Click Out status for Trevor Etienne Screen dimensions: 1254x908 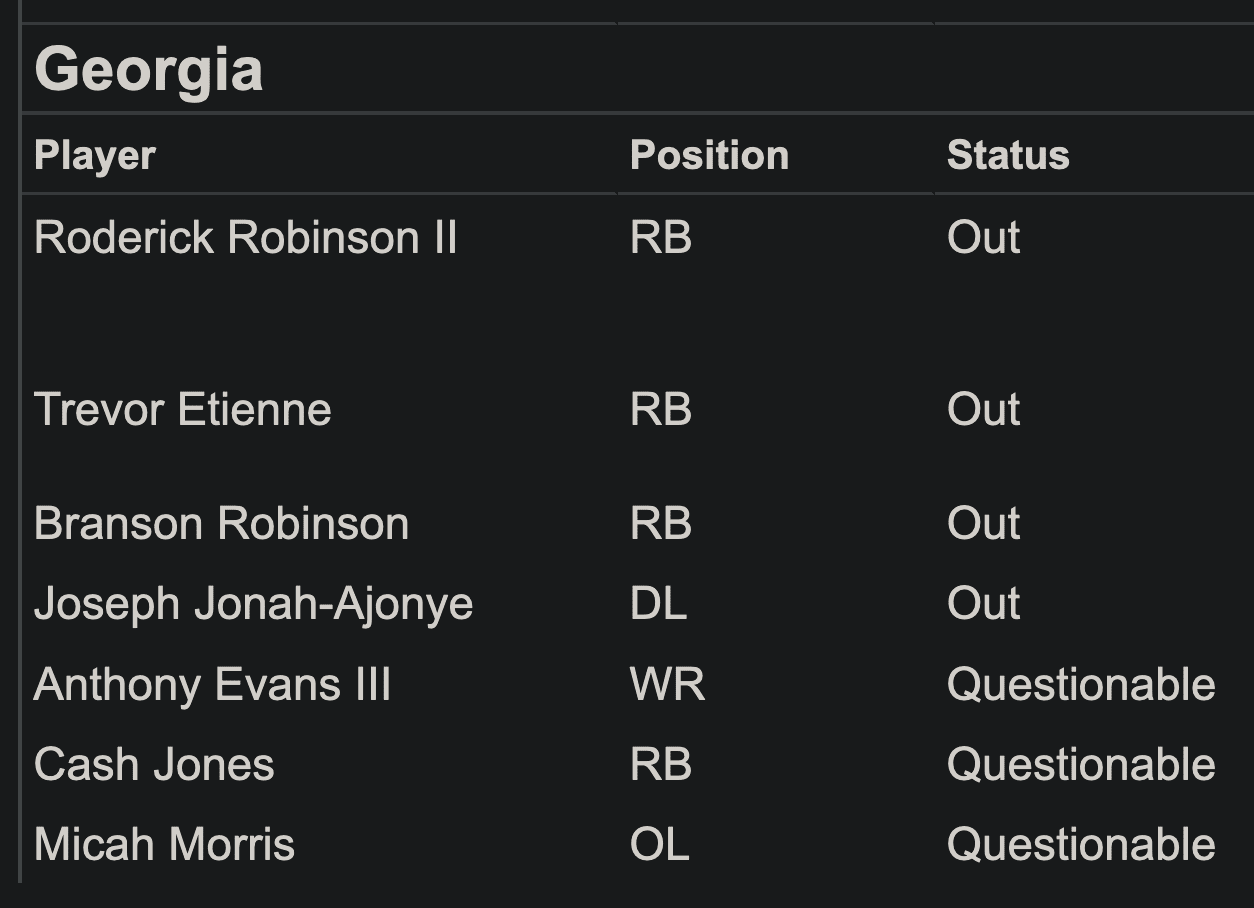coord(983,410)
